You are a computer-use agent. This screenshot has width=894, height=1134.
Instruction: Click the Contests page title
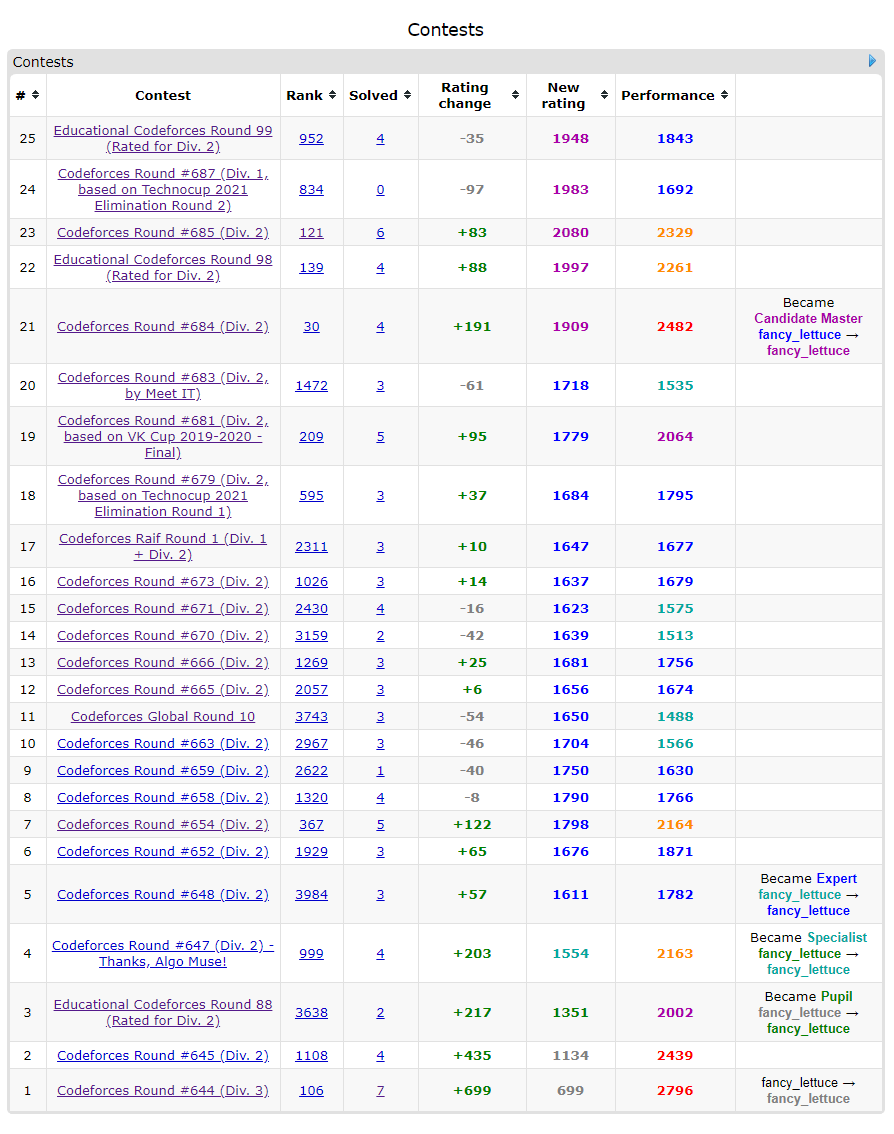coord(446,30)
